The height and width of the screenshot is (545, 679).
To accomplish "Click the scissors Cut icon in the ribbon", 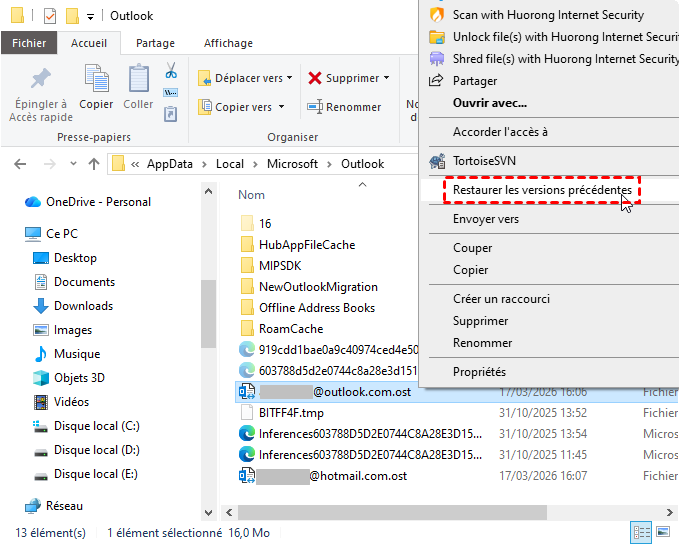I will (171, 70).
